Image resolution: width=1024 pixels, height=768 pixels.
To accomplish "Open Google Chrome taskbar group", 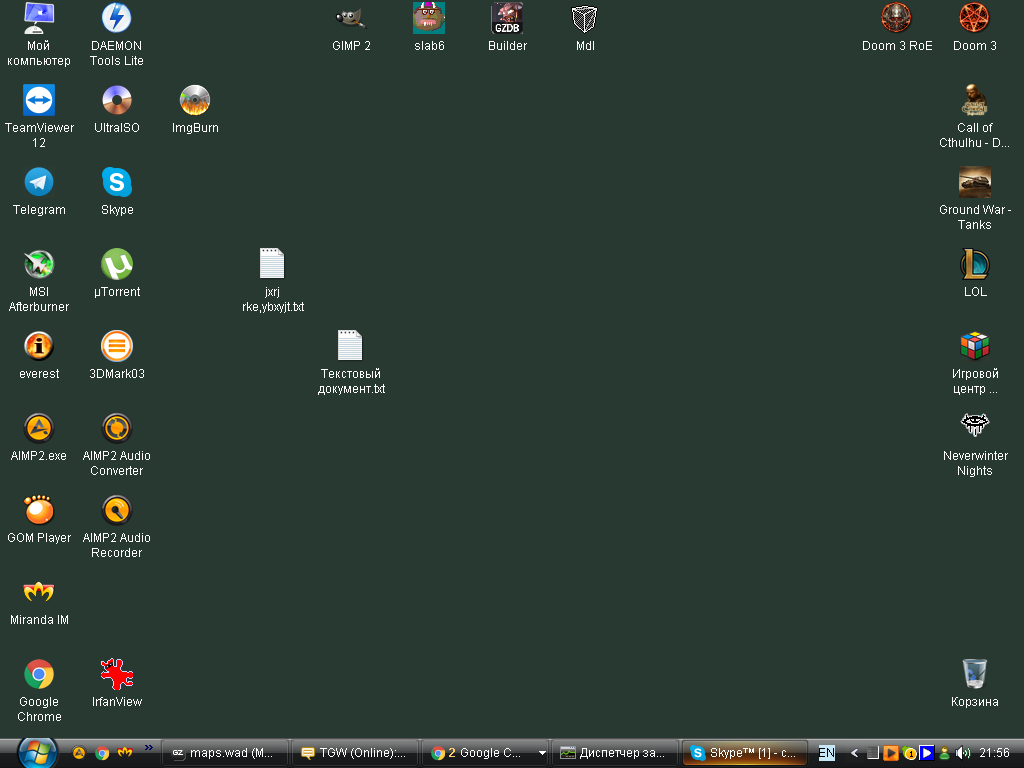I will click(x=485, y=753).
